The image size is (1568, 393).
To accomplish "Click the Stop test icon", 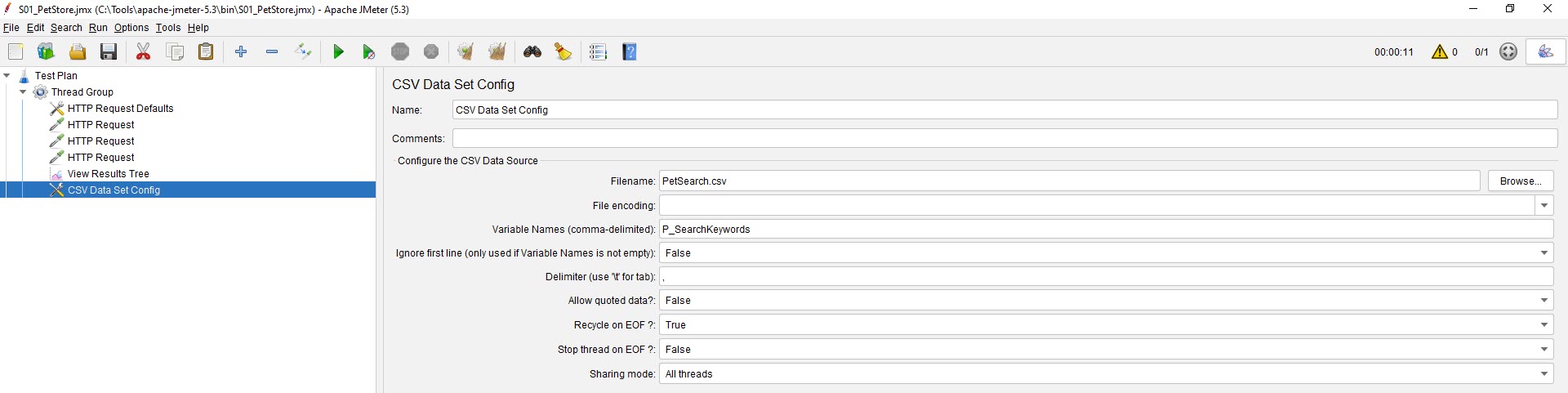I will coord(400,51).
